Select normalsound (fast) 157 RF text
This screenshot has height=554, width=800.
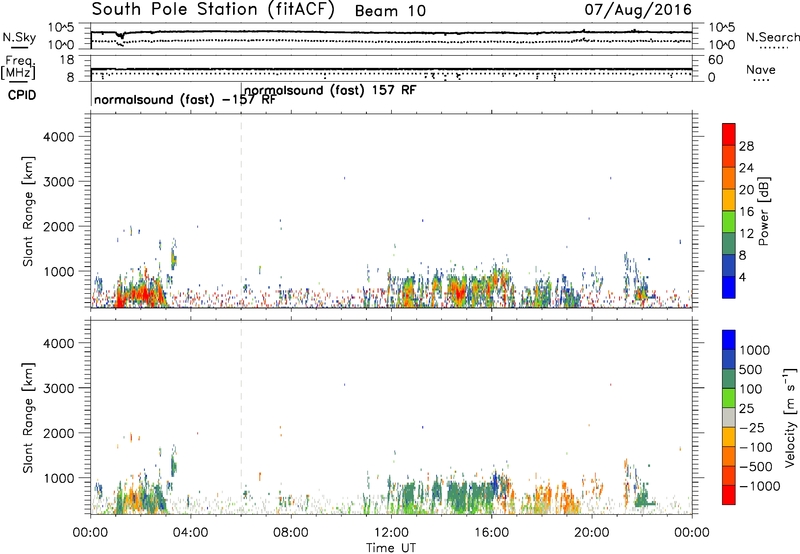[330, 90]
